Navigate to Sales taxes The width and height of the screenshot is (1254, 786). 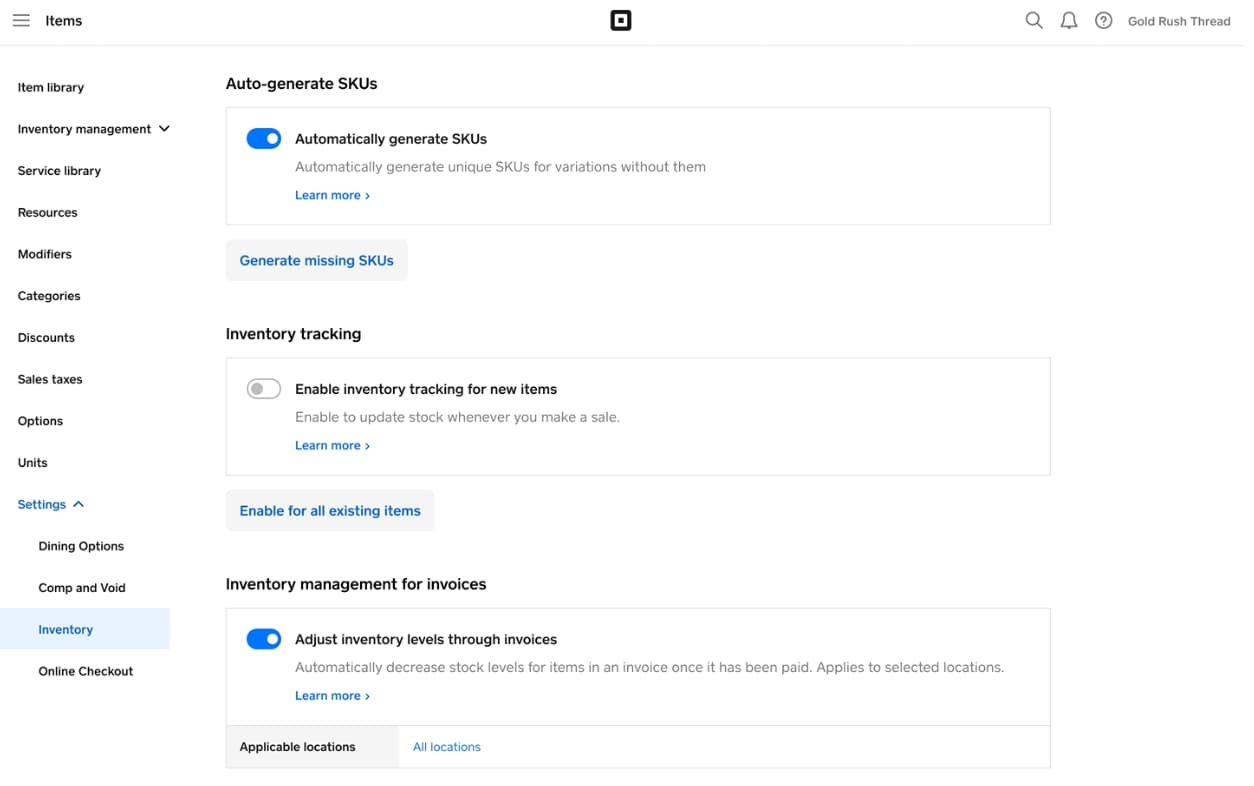coord(50,380)
